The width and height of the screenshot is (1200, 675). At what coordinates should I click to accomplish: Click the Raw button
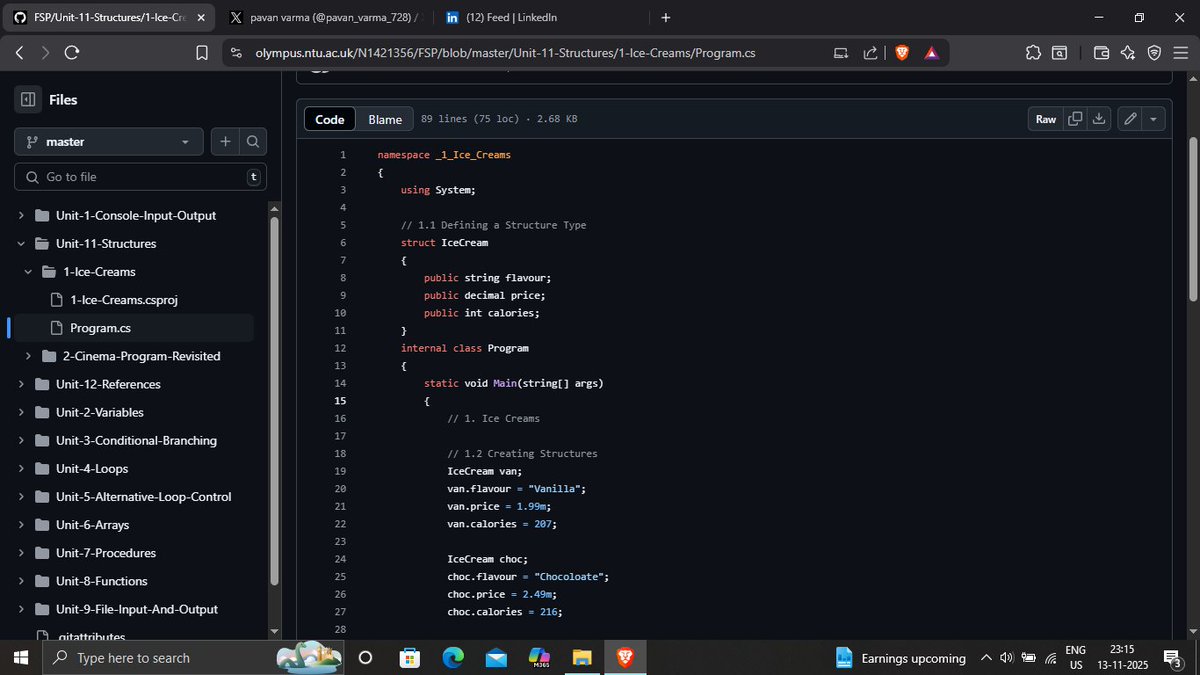[x=1044, y=118]
